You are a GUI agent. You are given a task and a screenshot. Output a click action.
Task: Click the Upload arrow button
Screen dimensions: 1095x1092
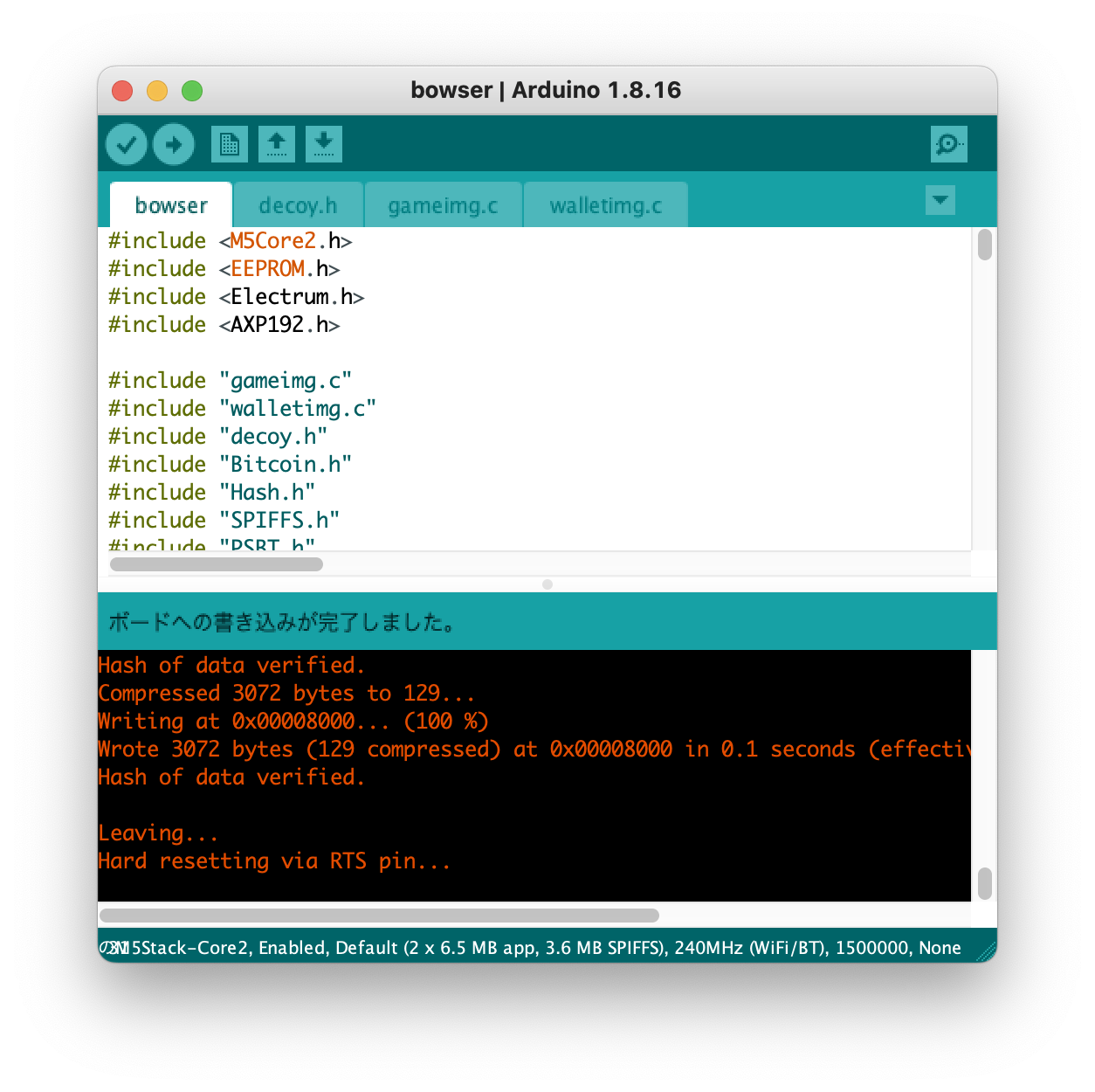point(174,144)
